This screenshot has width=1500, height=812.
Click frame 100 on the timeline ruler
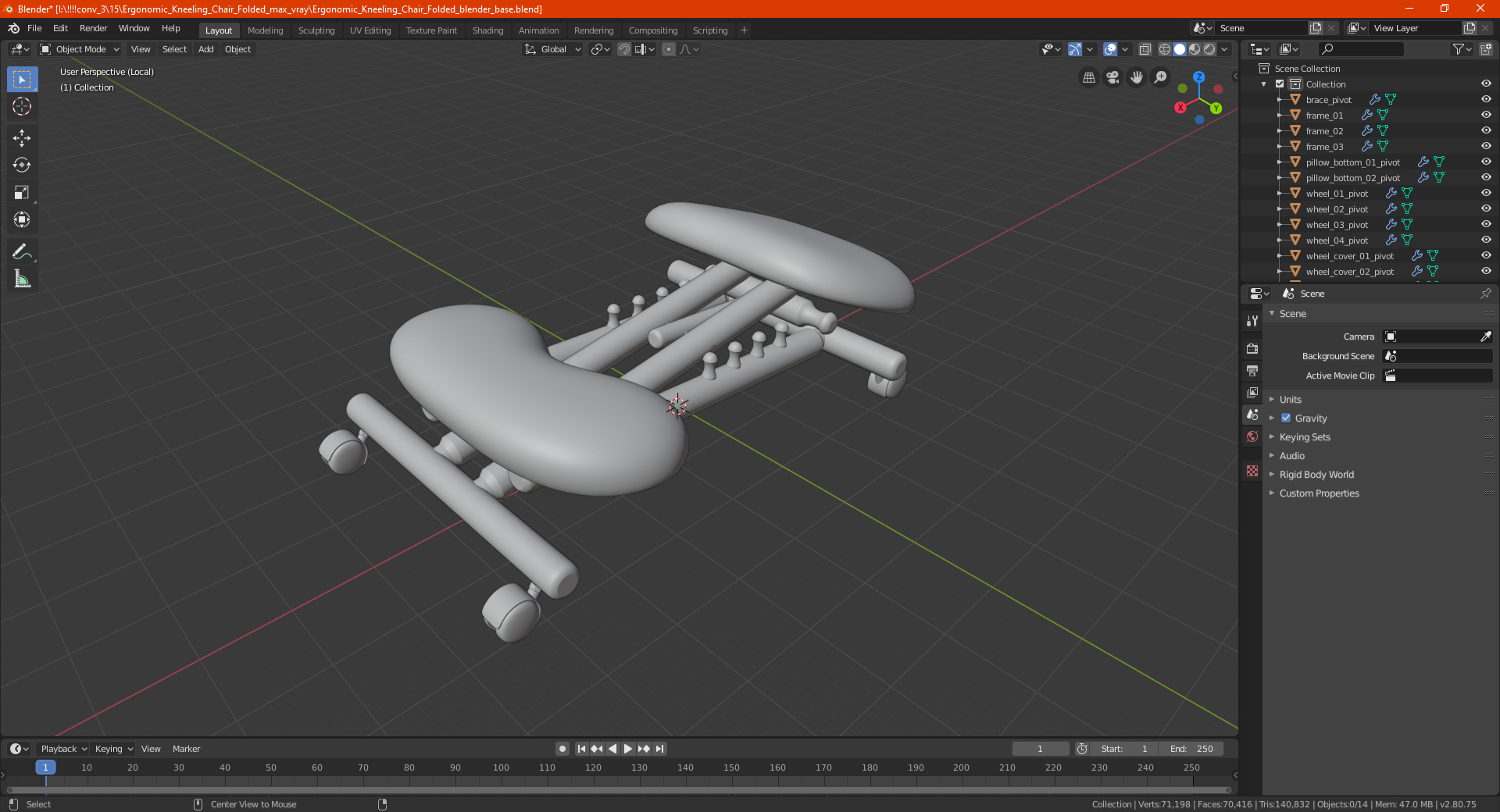pos(501,767)
